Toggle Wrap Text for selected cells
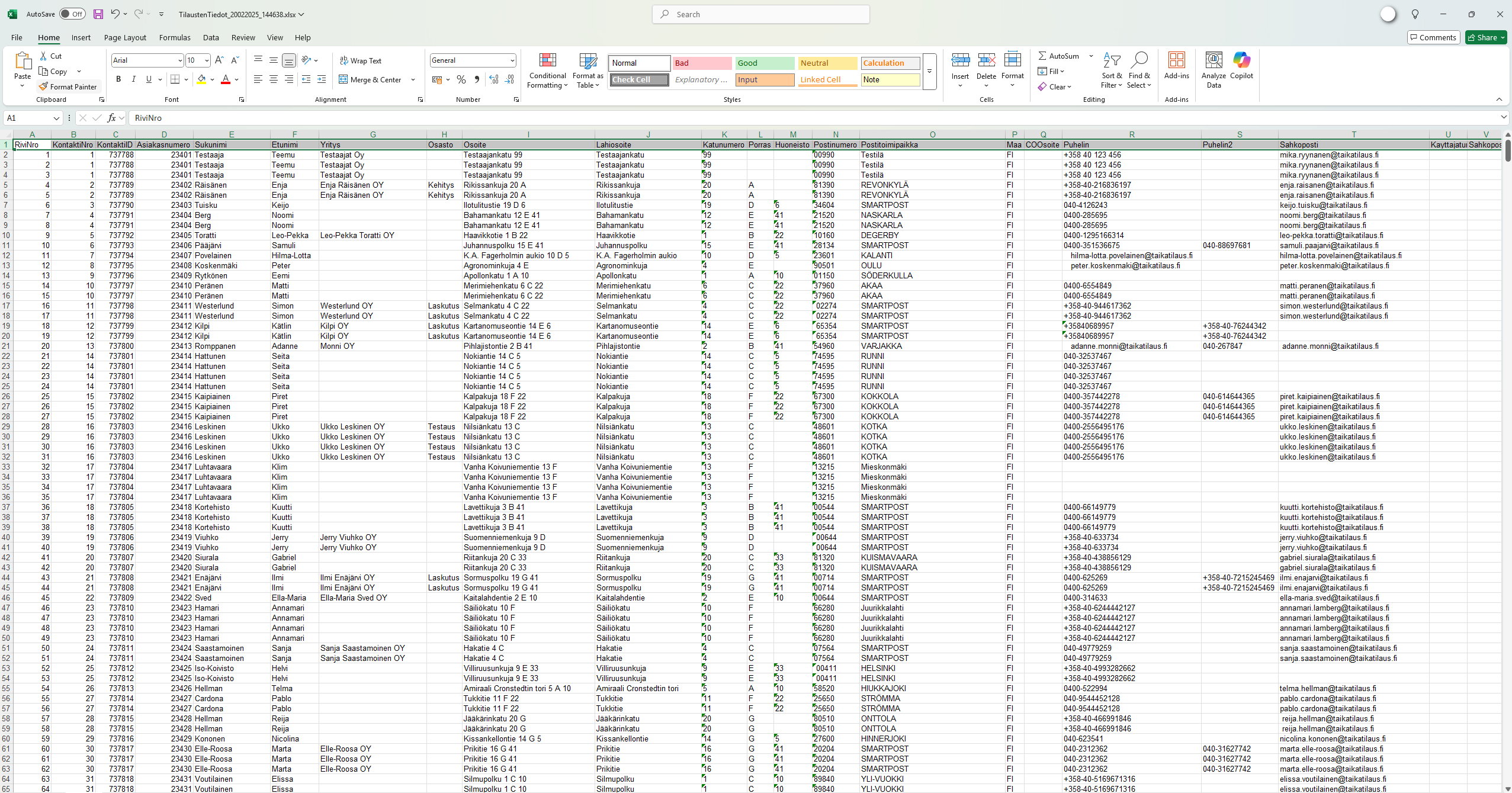This screenshot has width=1512, height=793. click(361, 60)
